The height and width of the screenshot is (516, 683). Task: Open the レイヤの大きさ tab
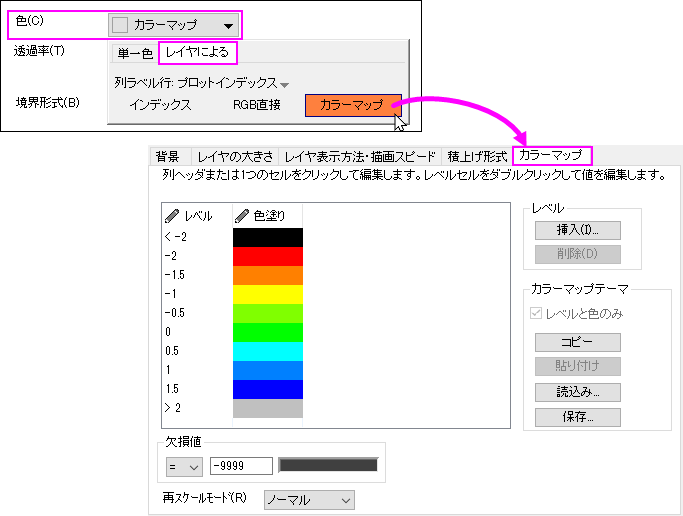coord(235,156)
